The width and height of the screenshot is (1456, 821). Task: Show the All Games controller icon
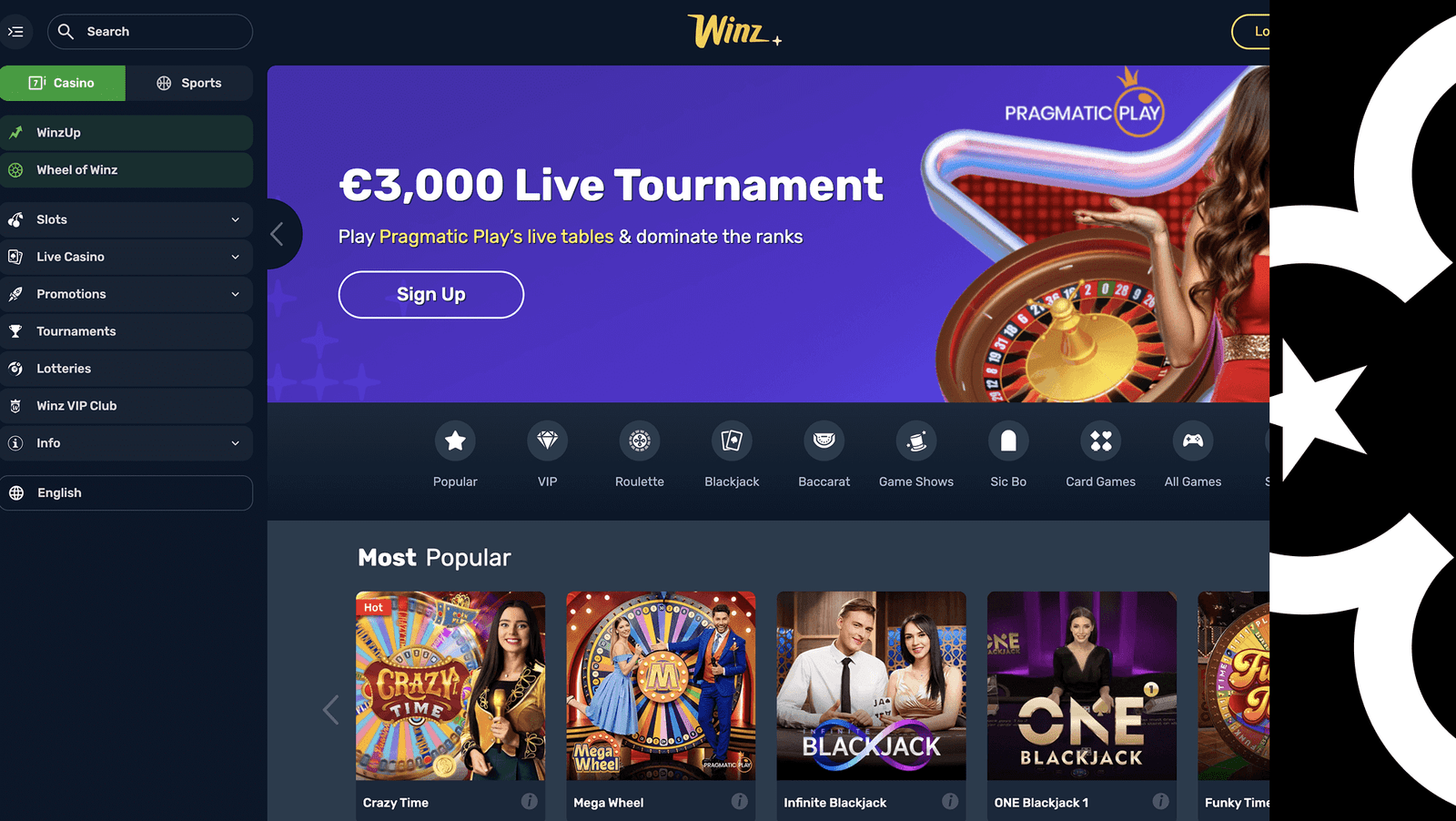click(x=1193, y=441)
